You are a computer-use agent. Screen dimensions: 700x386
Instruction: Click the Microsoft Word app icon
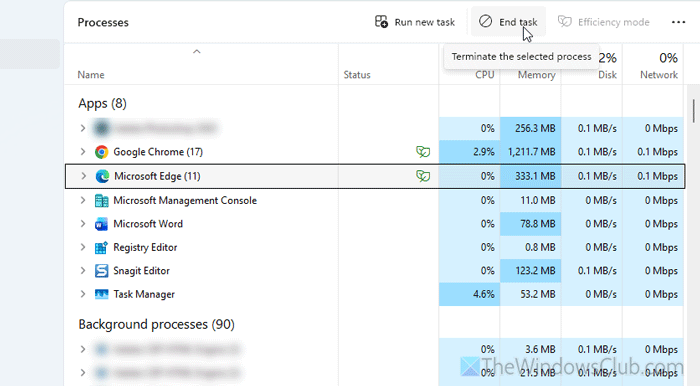(x=101, y=224)
